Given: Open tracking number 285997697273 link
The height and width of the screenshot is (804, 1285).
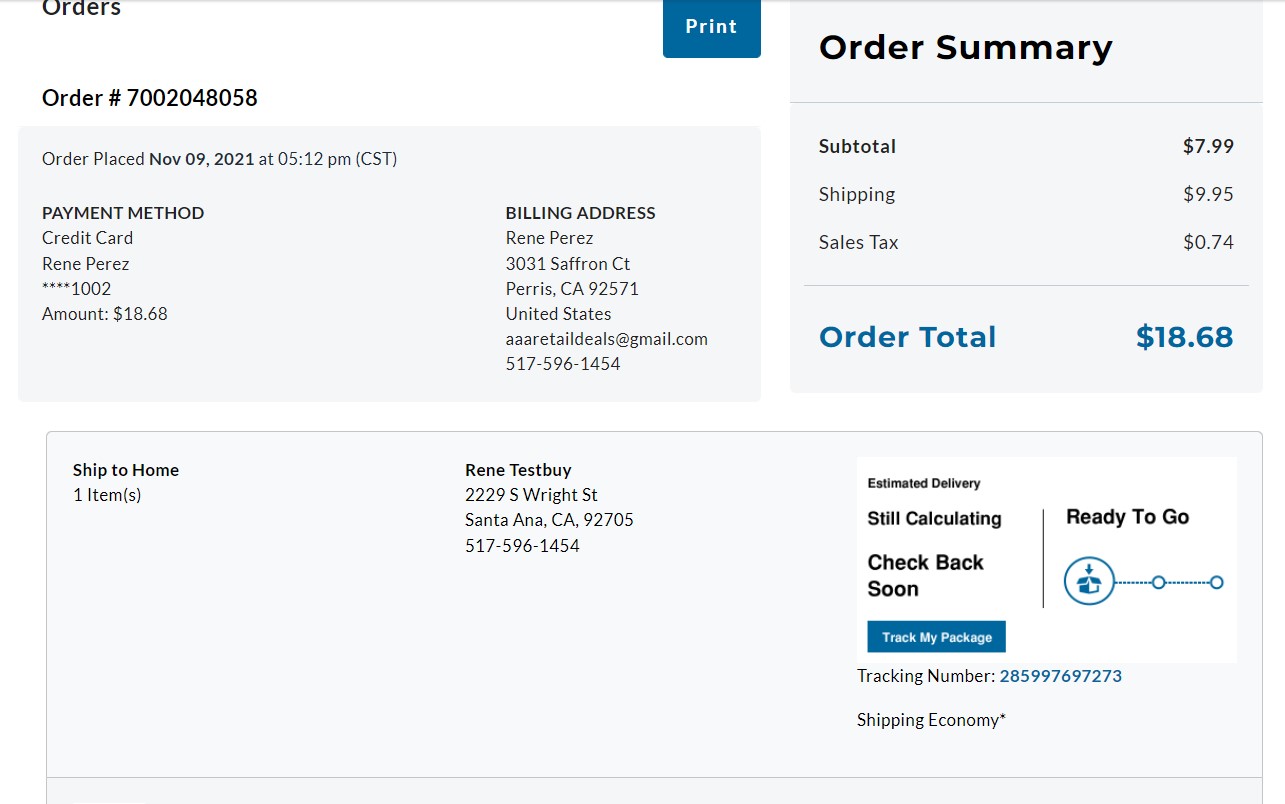Looking at the screenshot, I should [x=1060, y=676].
